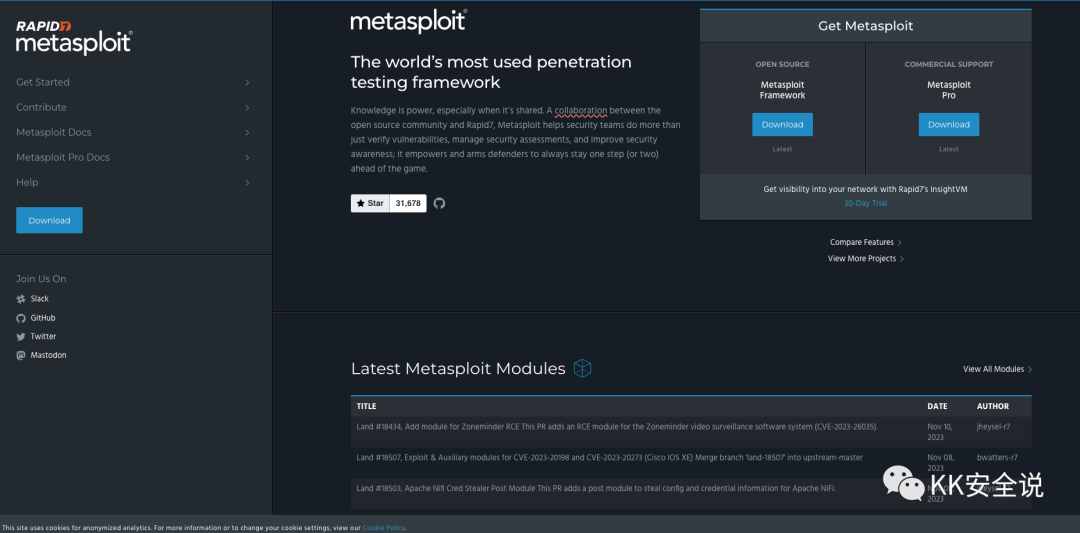Click the Nov 08, 2023 date cell
1080x533 pixels.
[939, 463]
